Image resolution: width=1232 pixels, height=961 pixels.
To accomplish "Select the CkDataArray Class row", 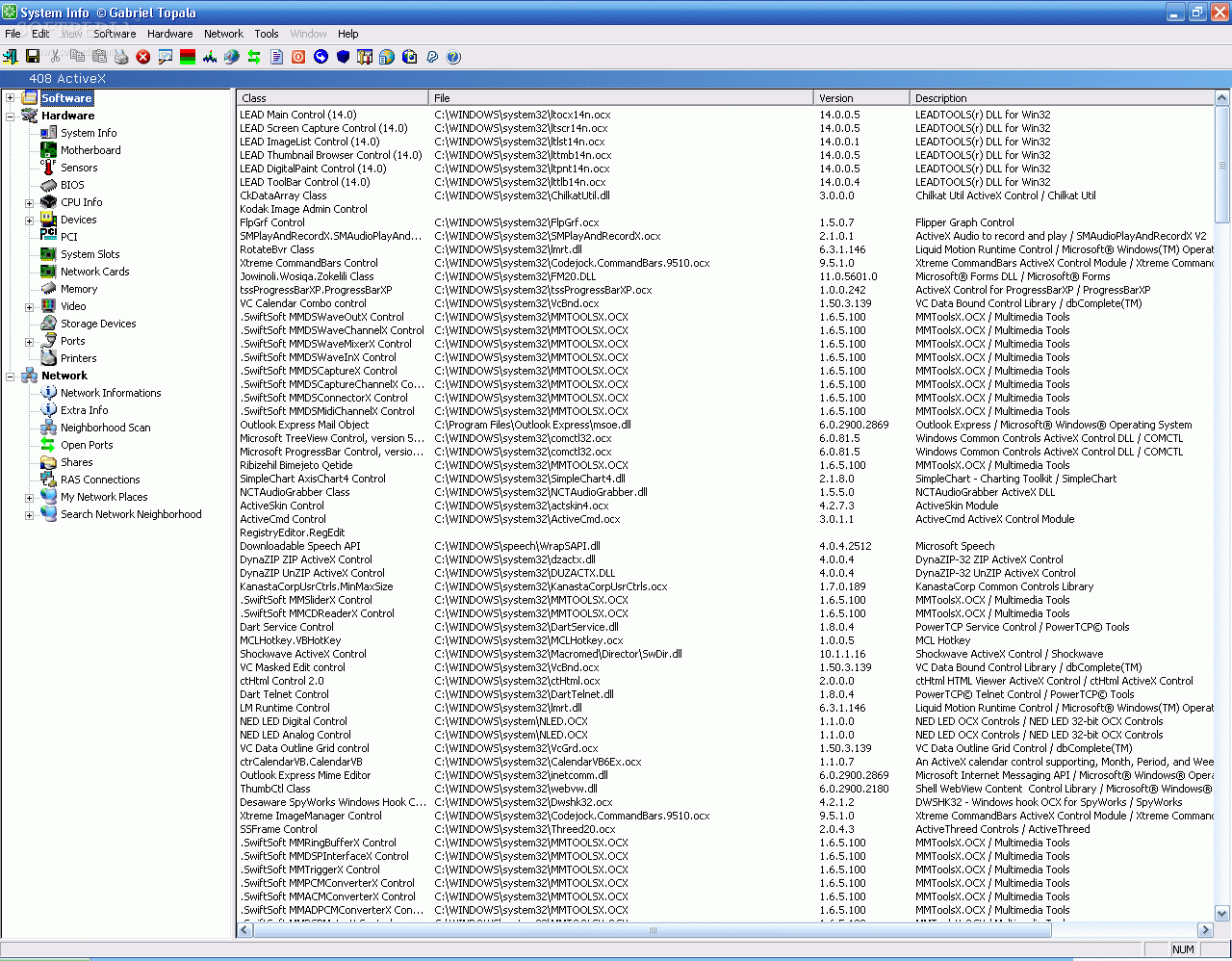I will [726, 195].
